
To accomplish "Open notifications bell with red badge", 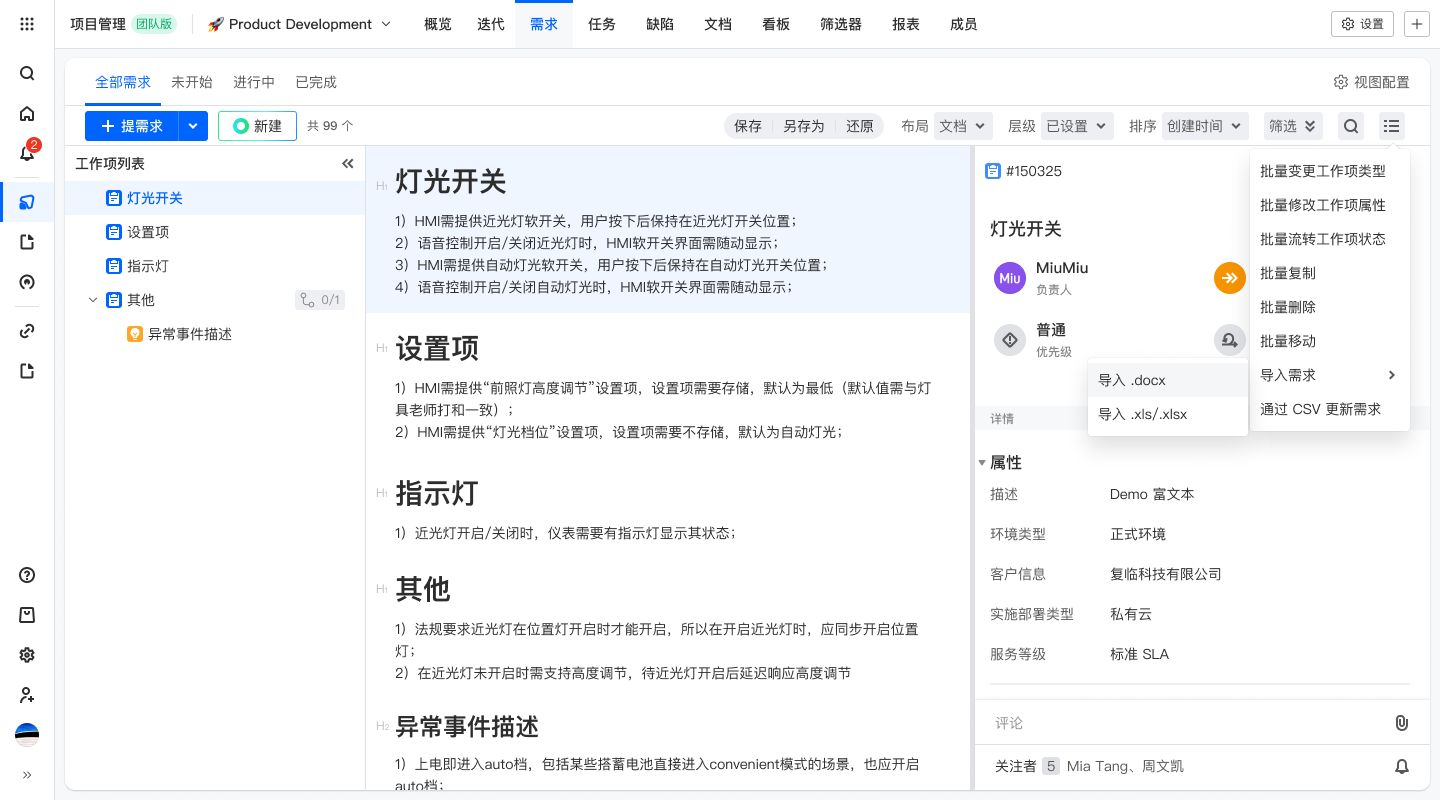I will point(27,153).
